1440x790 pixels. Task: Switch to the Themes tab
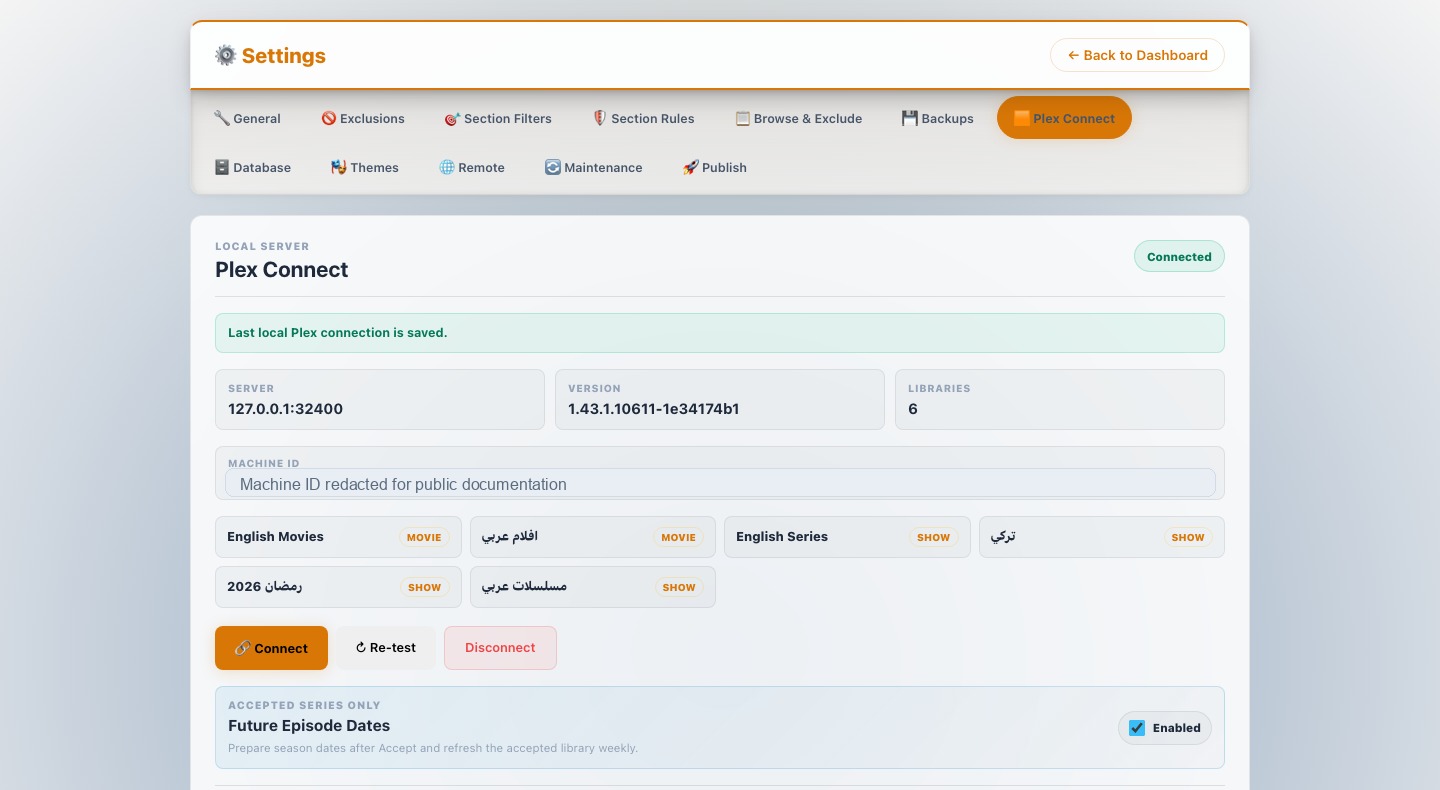[365, 167]
